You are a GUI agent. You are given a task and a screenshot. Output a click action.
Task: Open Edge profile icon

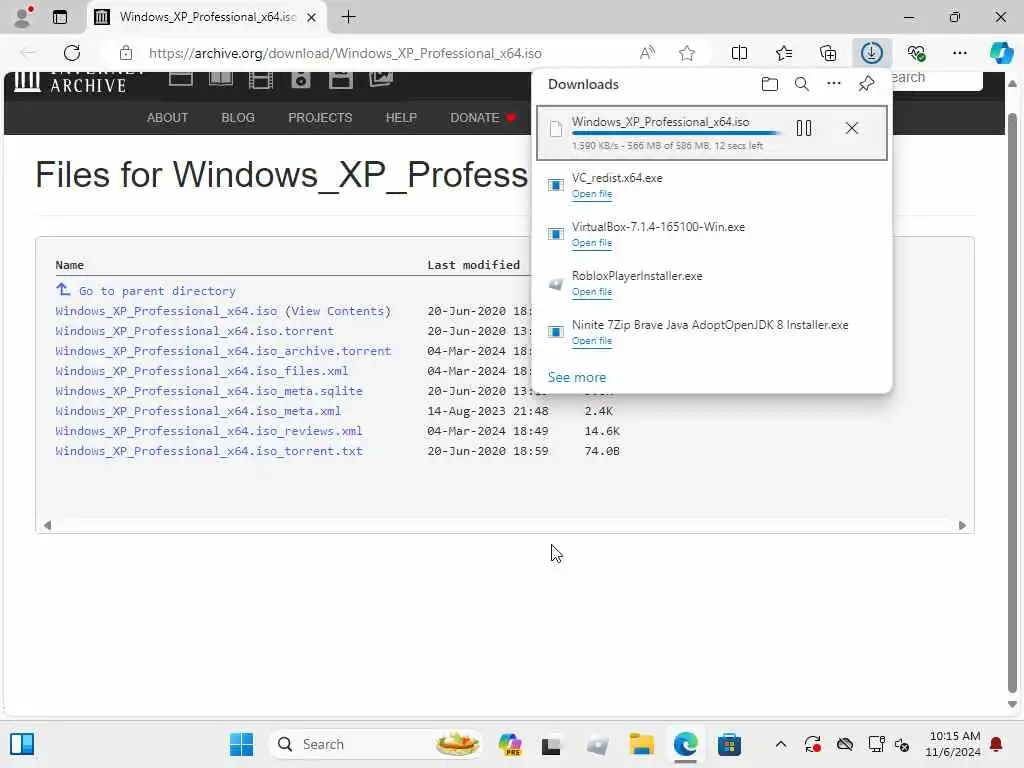point(23,17)
